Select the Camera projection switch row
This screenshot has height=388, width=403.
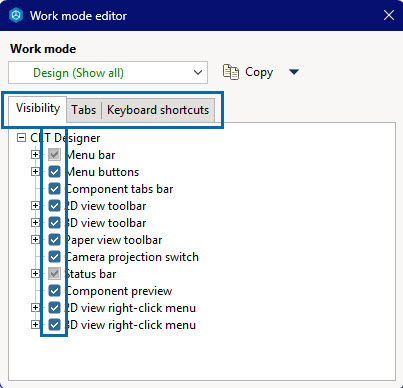(x=132, y=257)
